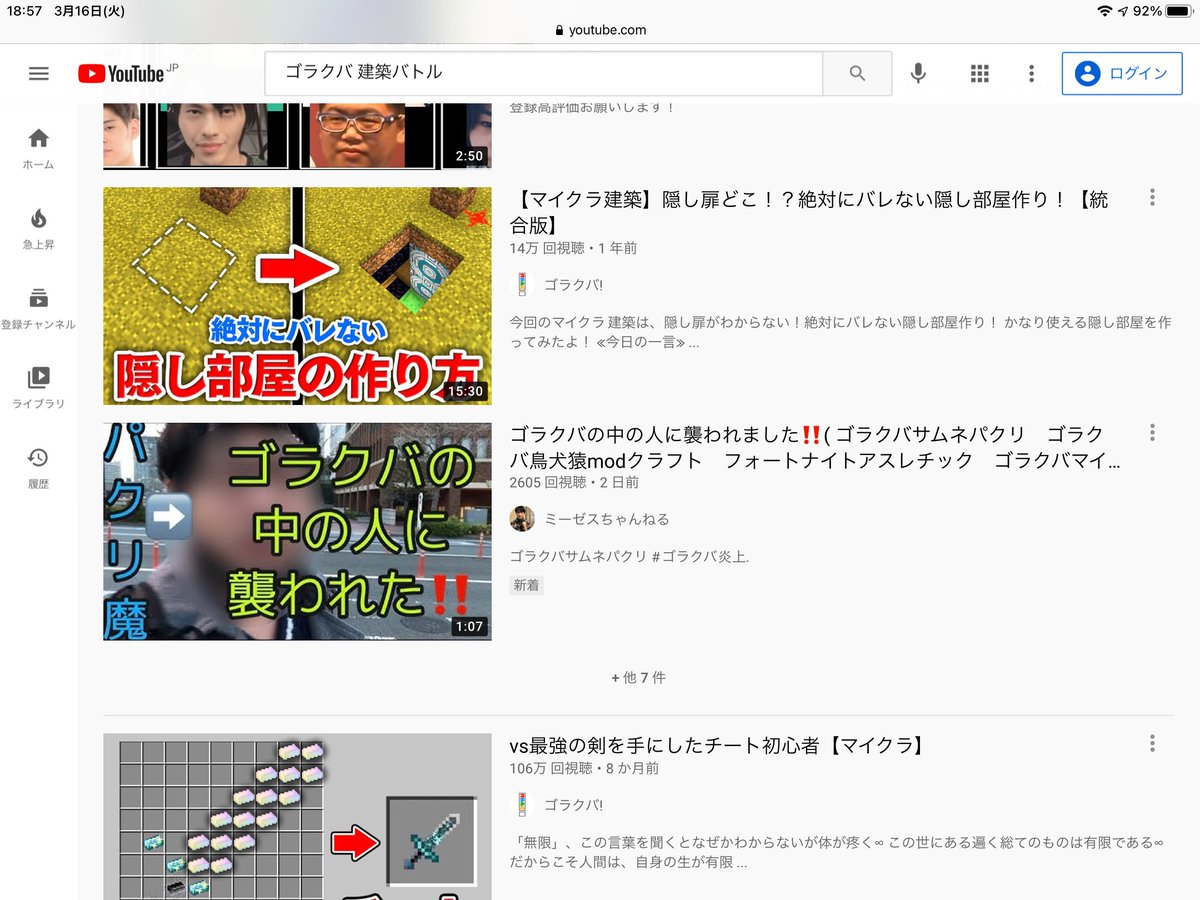1200x900 pixels.
Task: Click description ゴラクバサムネパクリ #ゴラクバ炎上.
Action: [x=629, y=557]
